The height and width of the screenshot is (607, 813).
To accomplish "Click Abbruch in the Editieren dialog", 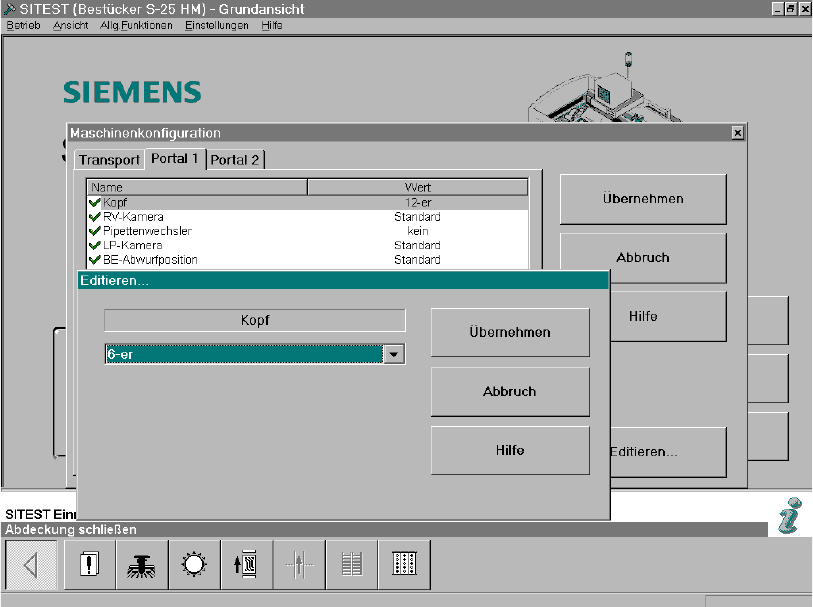I will 510,392.
